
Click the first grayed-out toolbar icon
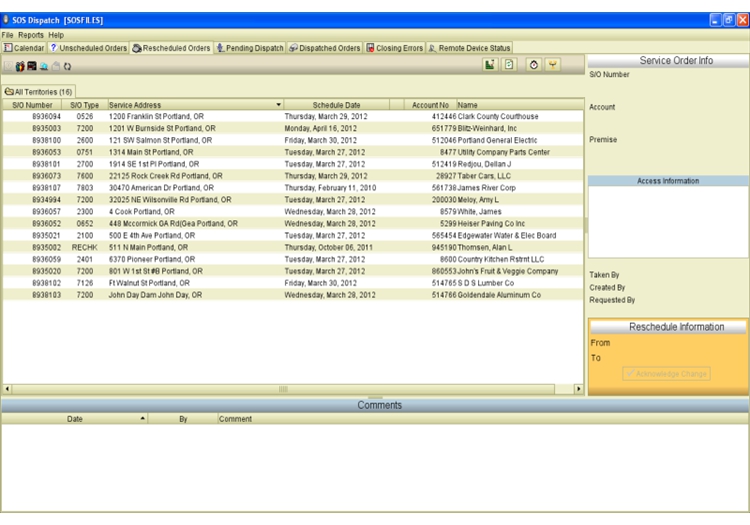pos(8,66)
